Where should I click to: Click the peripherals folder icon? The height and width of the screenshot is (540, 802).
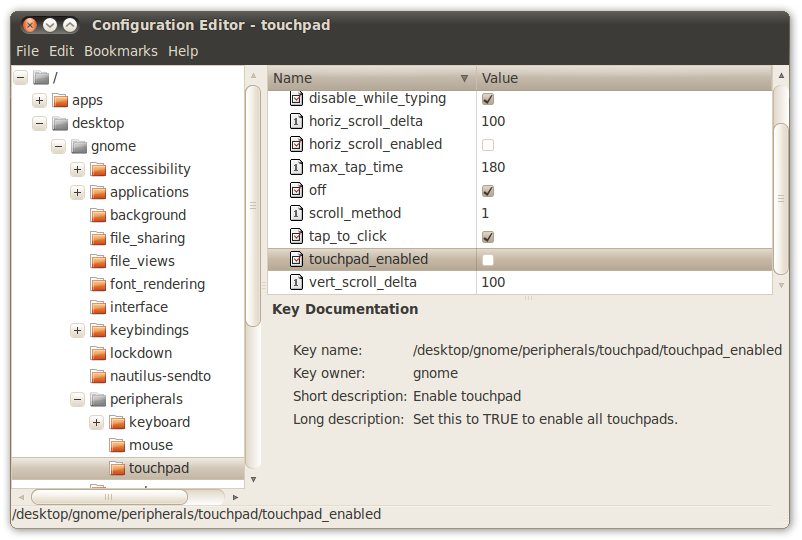tap(98, 399)
